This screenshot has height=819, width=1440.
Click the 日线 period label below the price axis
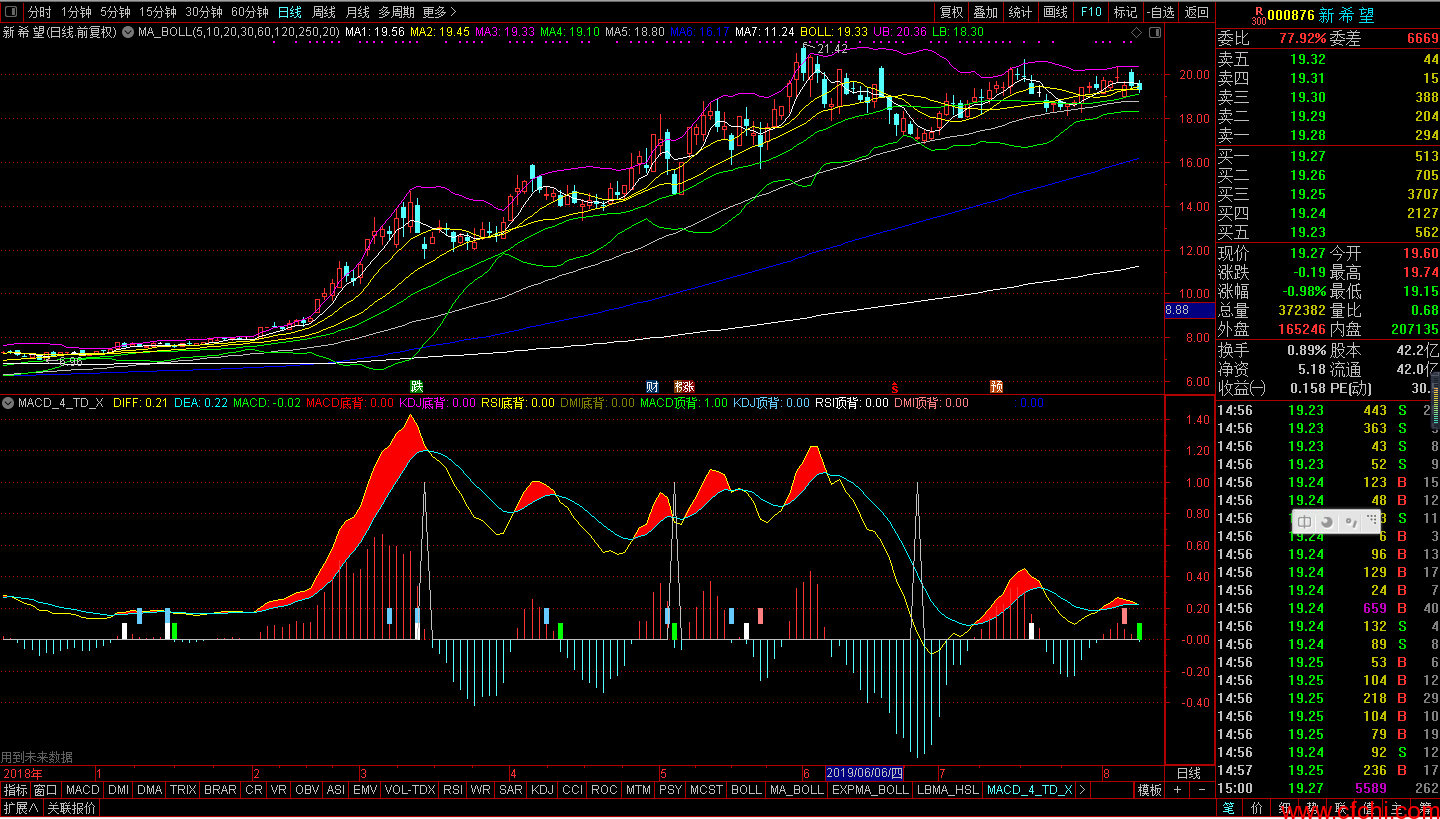point(1189,773)
